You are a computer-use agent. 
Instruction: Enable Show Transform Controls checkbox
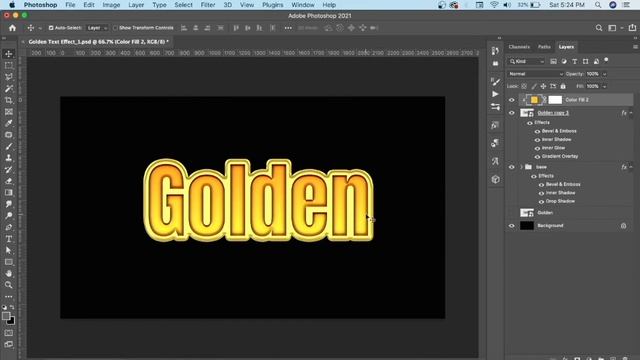coord(115,28)
